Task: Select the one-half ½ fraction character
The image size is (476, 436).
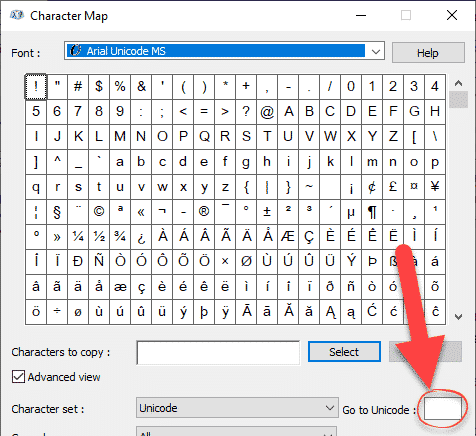Action: [x=99, y=237]
